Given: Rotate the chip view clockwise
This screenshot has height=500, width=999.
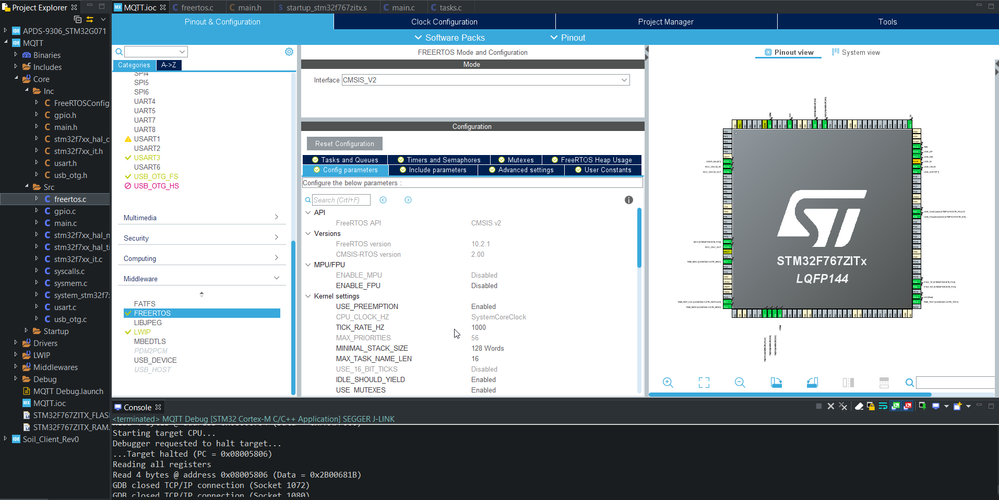Looking at the screenshot, I should point(776,382).
